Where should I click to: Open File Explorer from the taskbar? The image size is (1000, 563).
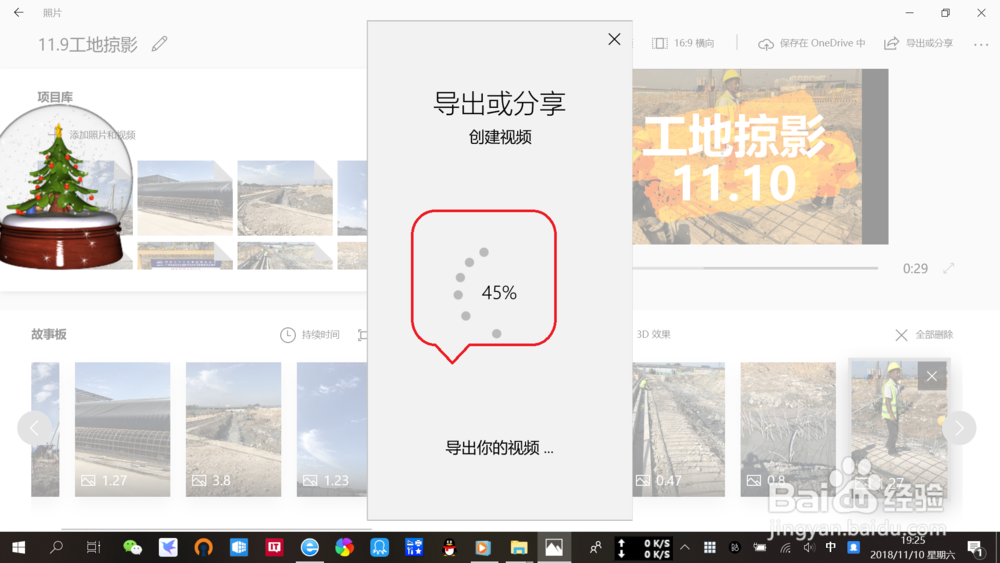519,547
